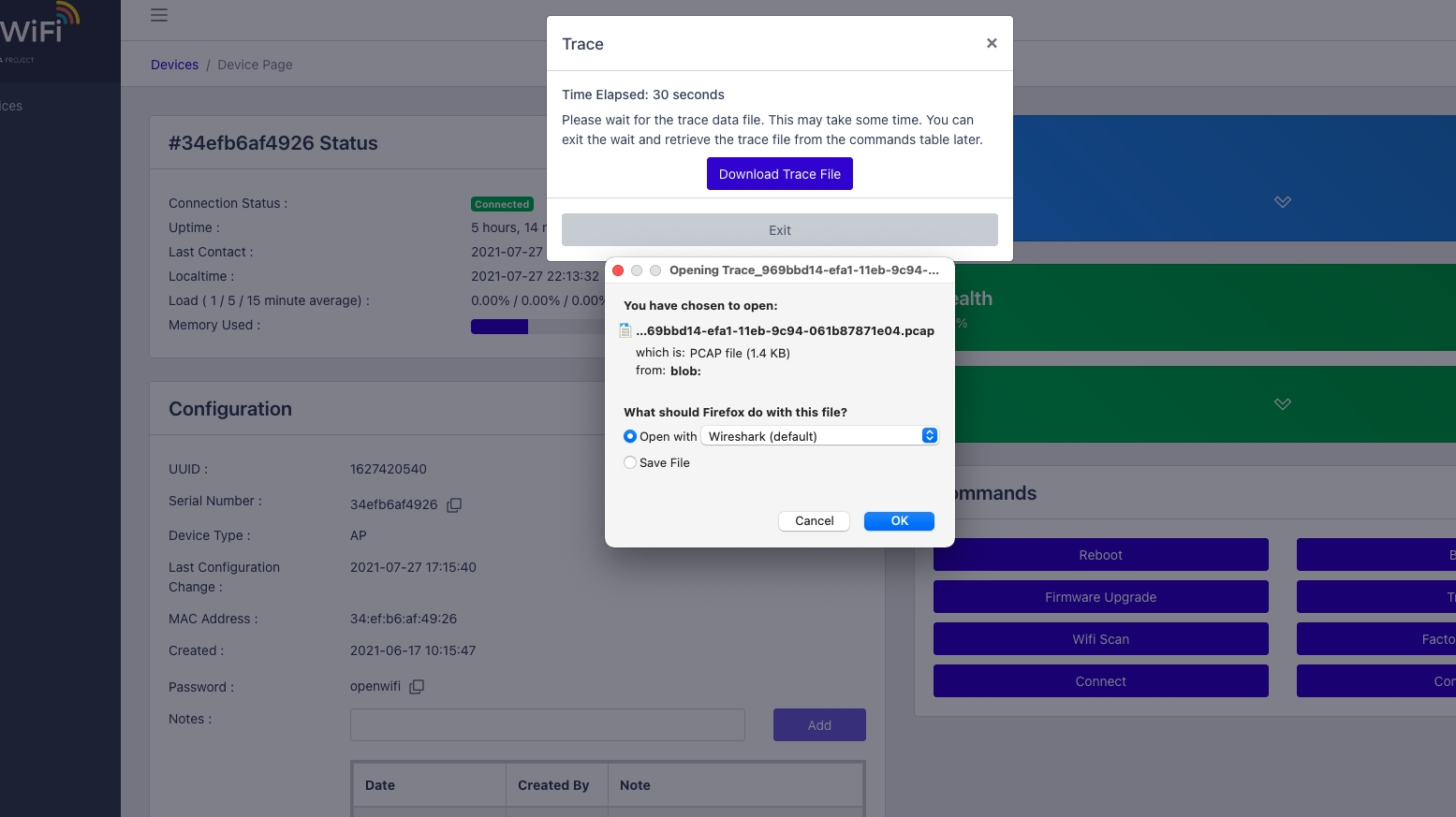This screenshot has height=817, width=1456.
Task: Go to Devices breadcrumb link
Action: coord(174,65)
